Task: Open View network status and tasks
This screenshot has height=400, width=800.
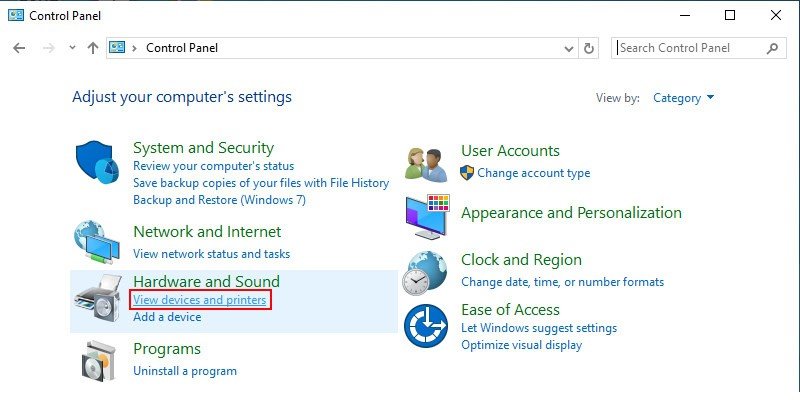Action: (x=211, y=254)
